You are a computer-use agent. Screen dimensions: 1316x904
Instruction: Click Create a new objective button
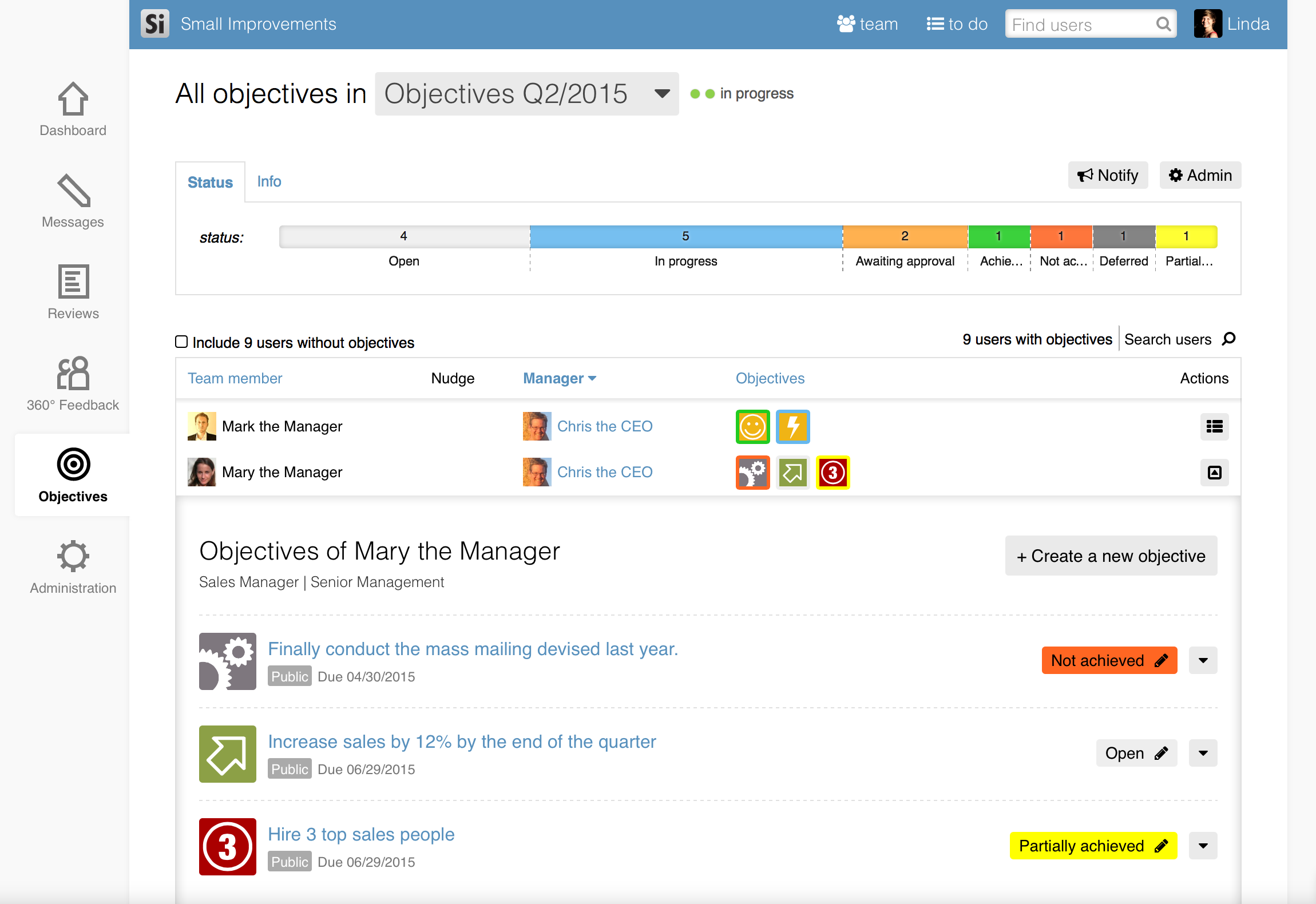[x=1111, y=556]
